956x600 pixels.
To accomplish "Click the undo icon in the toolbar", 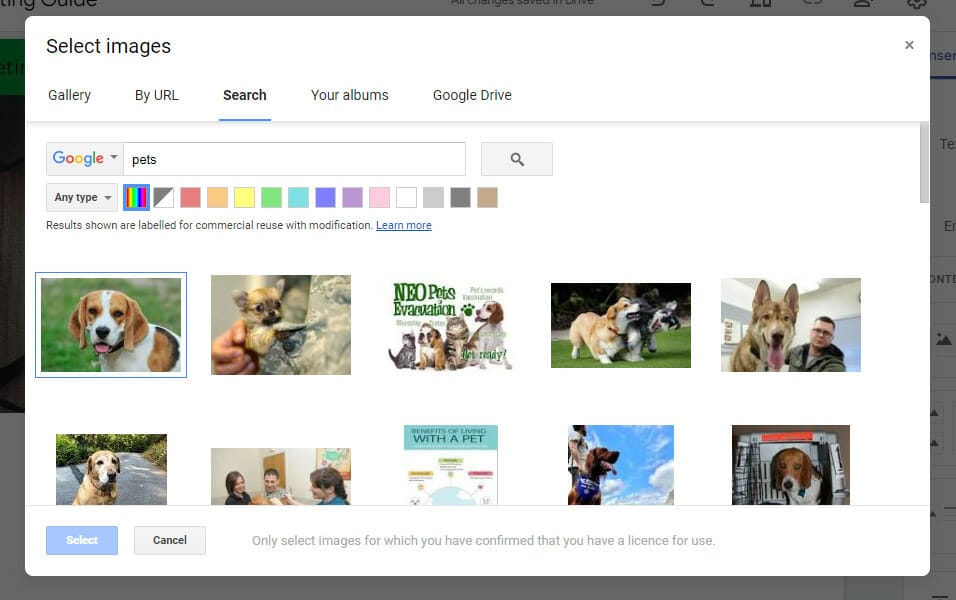I will tap(658, 3).
